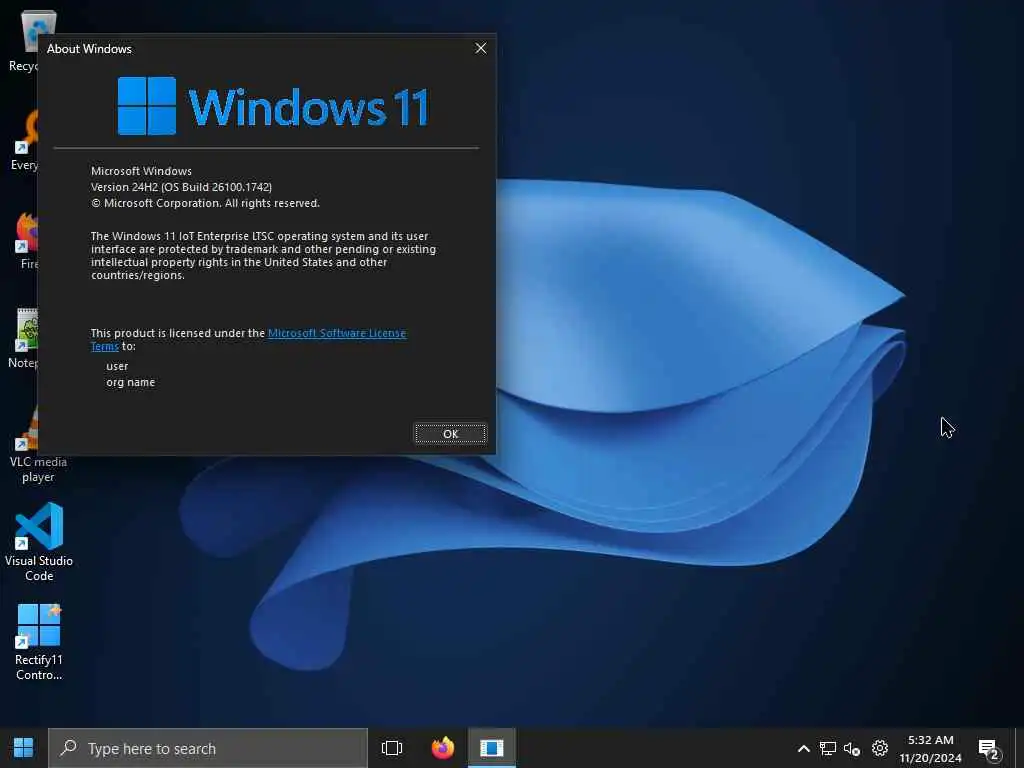Image resolution: width=1024 pixels, height=768 pixels.
Task: Select the active winver taskbar button
Action: (x=492, y=748)
